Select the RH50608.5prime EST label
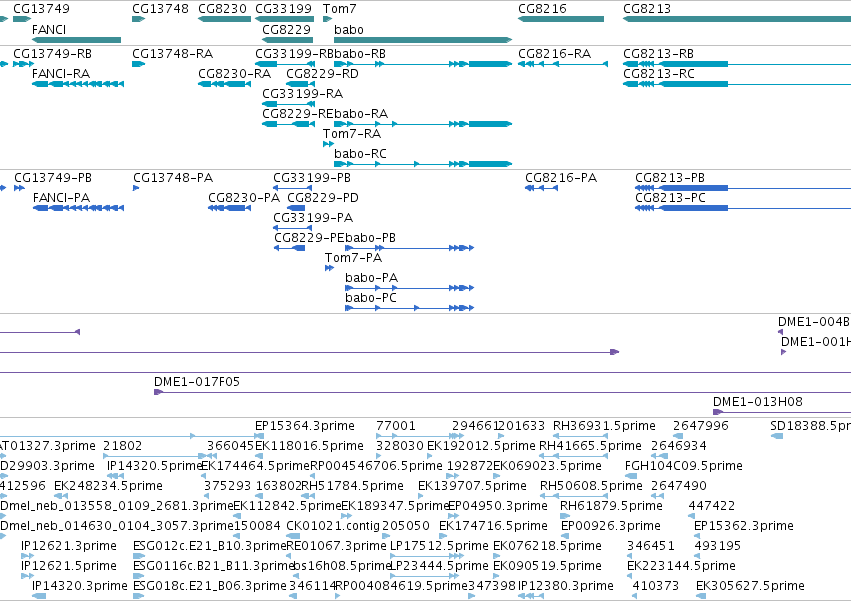851x601 pixels. click(x=592, y=486)
